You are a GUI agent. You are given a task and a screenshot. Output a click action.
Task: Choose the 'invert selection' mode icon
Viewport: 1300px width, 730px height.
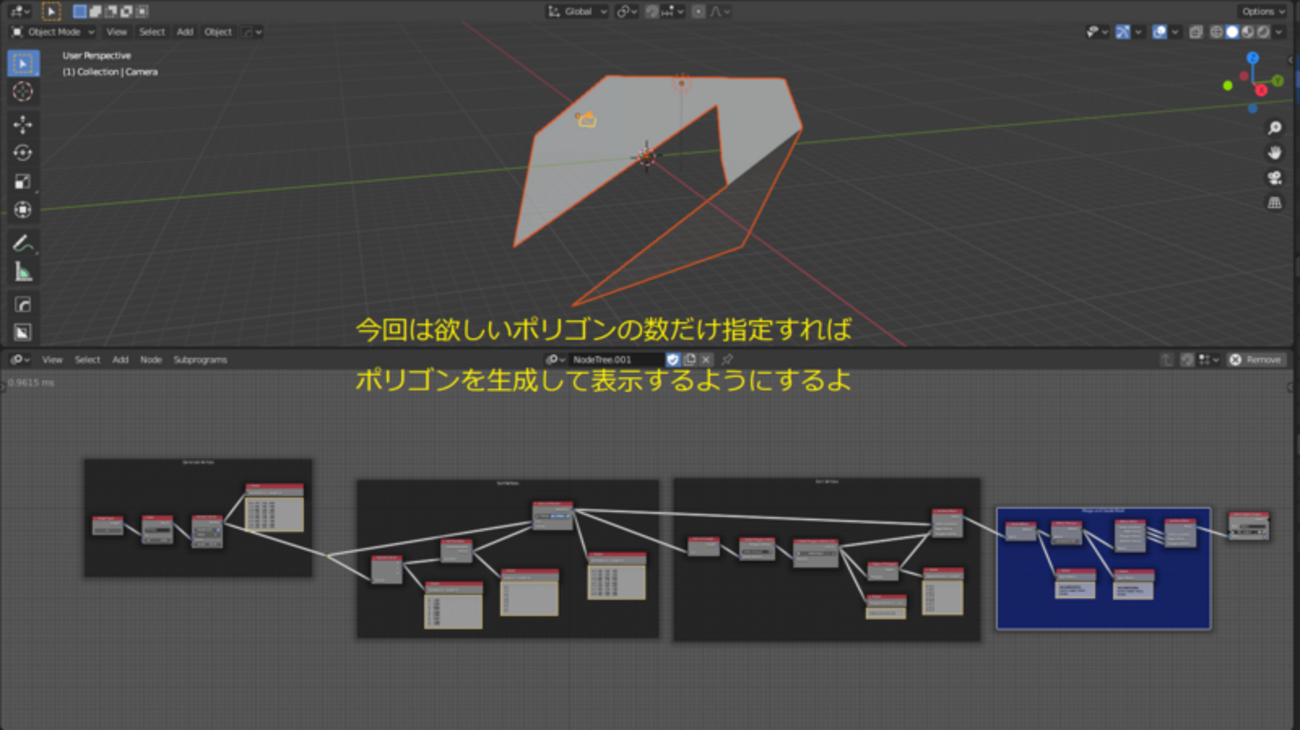click(x=126, y=12)
